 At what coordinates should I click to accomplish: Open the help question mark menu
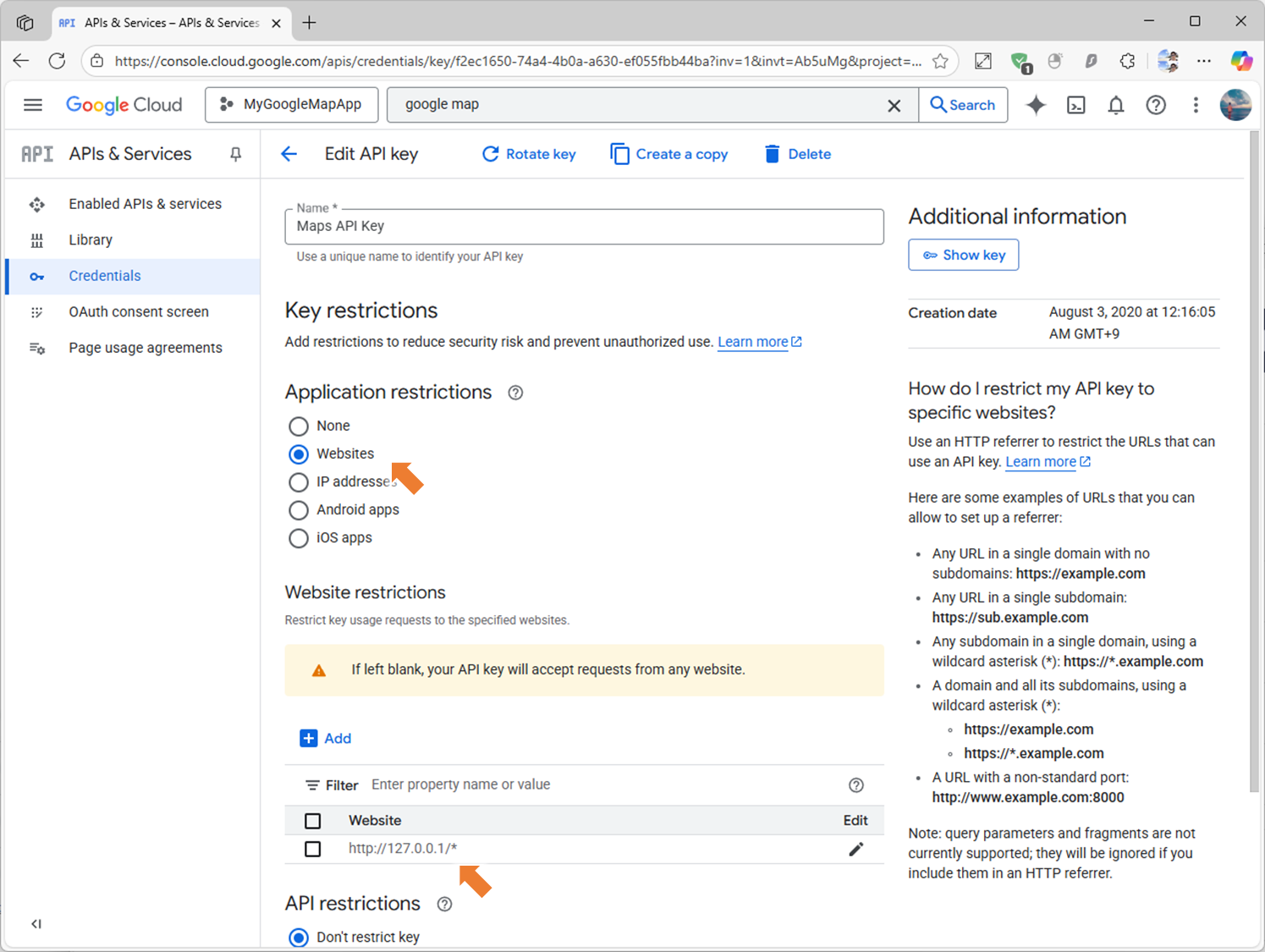click(x=1156, y=105)
